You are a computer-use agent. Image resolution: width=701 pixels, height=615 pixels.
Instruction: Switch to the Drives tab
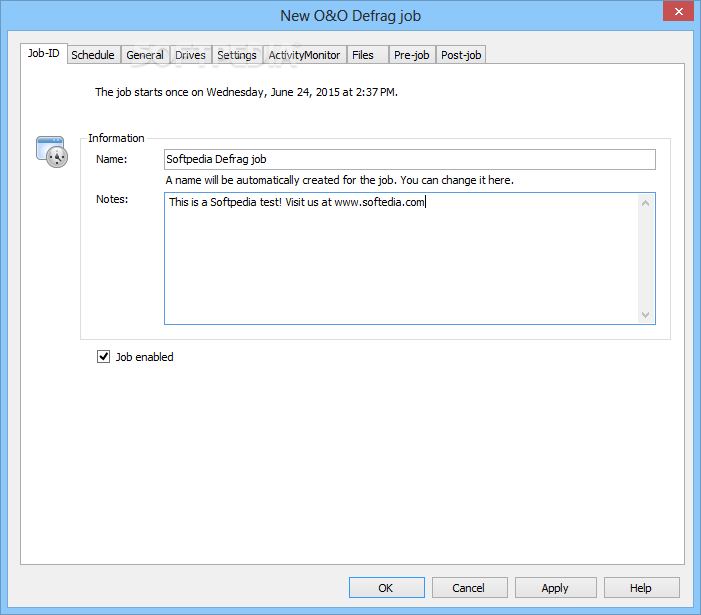click(x=190, y=55)
